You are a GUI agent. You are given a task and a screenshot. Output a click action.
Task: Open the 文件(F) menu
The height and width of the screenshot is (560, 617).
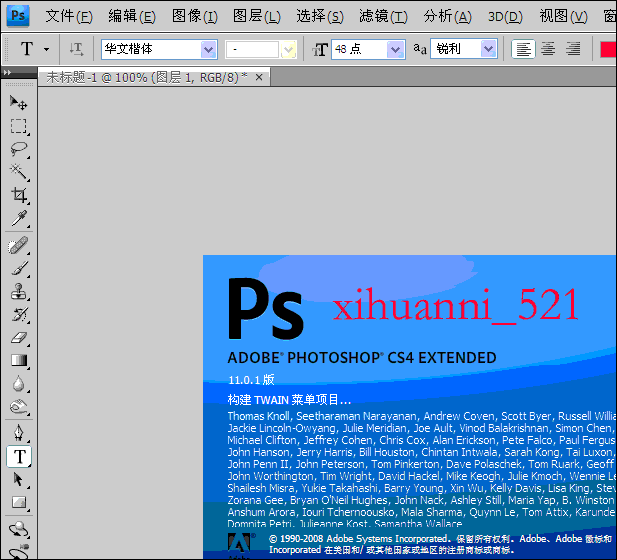[x=69, y=17]
